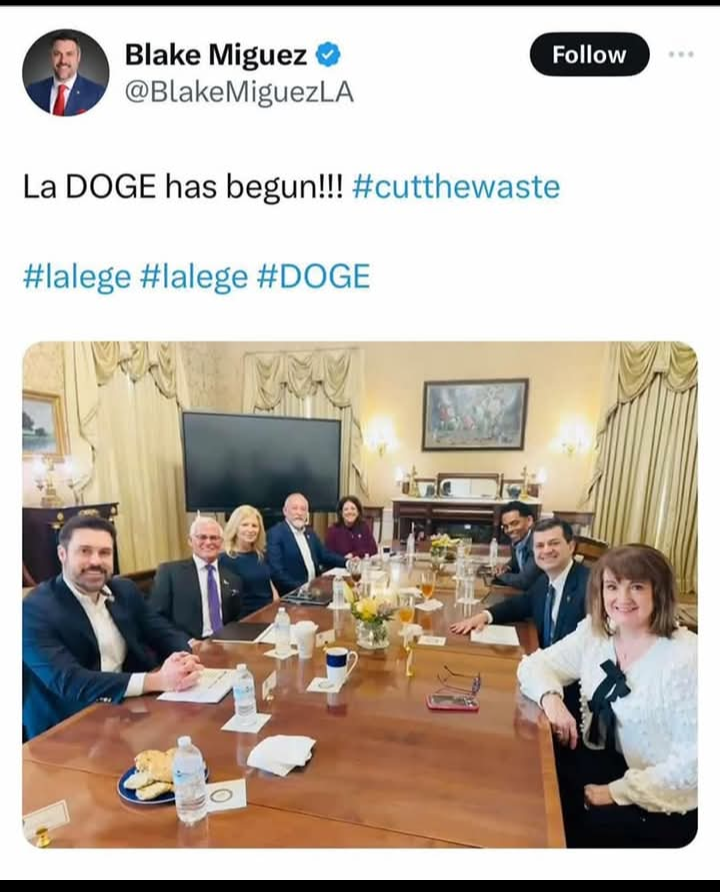720x892 pixels.
Task: Click the yellow flower vase centerpiece
Action: [x=373, y=622]
